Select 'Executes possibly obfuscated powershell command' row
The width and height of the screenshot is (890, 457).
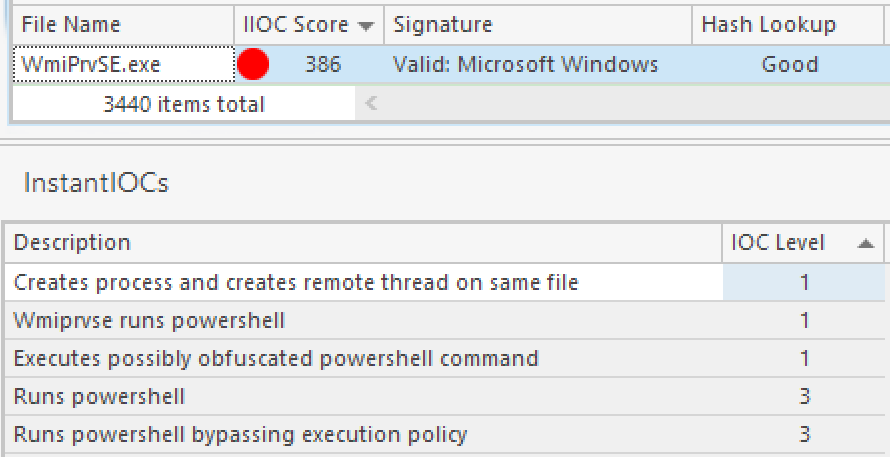pos(276,358)
